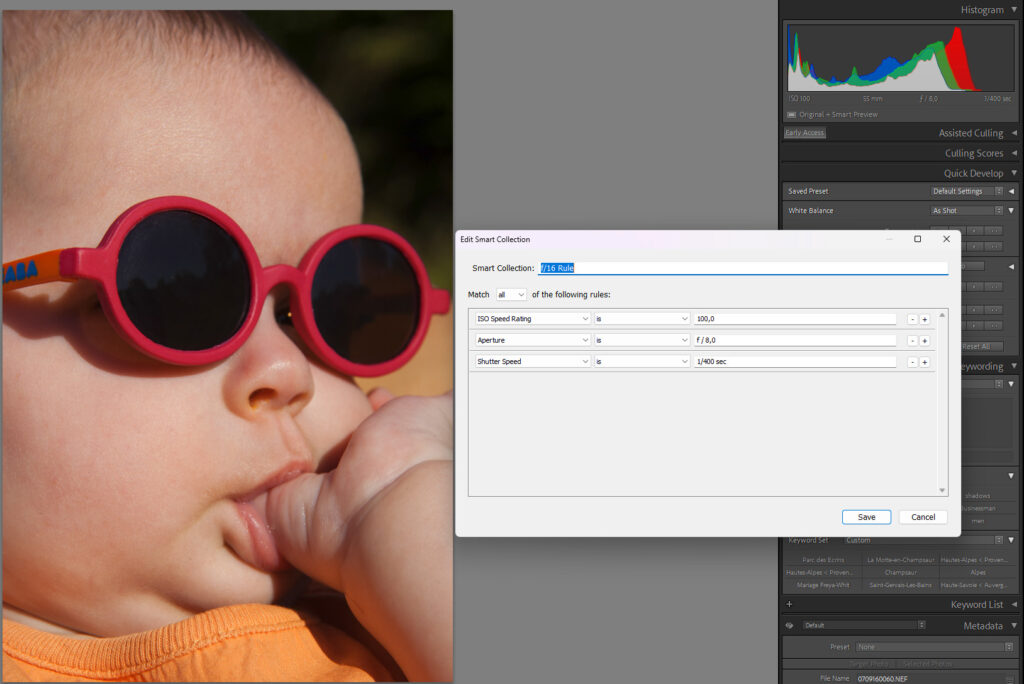Click the eye icon in Metadata panel header
This screenshot has height=684, width=1024.
tap(789, 625)
